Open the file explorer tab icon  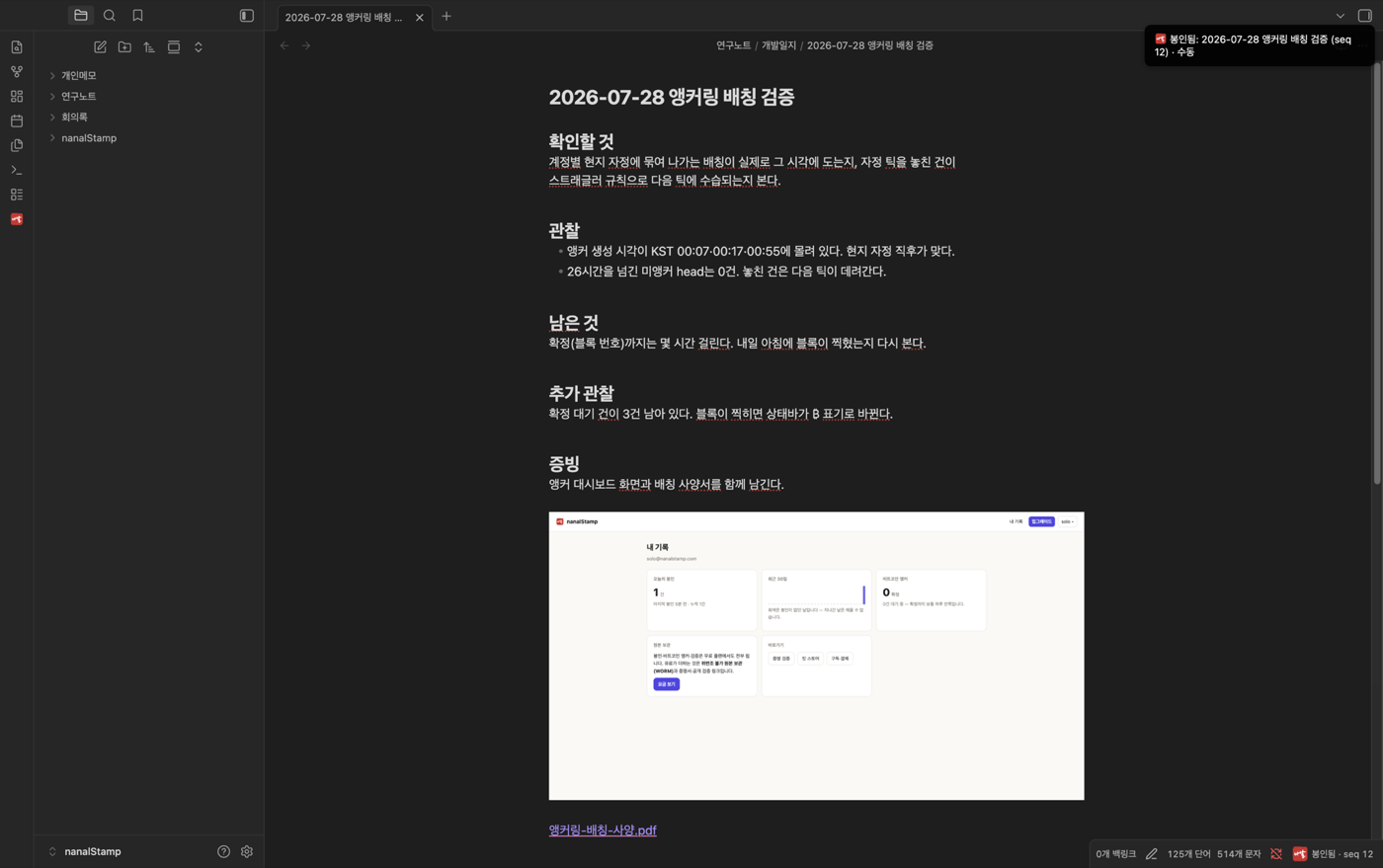pyautogui.click(x=81, y=16)
